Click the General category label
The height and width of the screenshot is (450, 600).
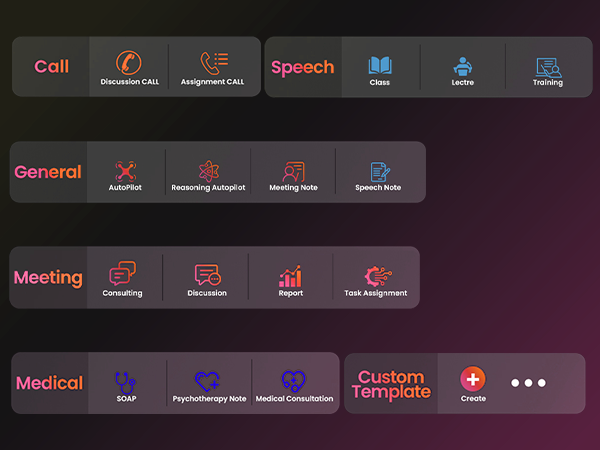pos(48,172)
